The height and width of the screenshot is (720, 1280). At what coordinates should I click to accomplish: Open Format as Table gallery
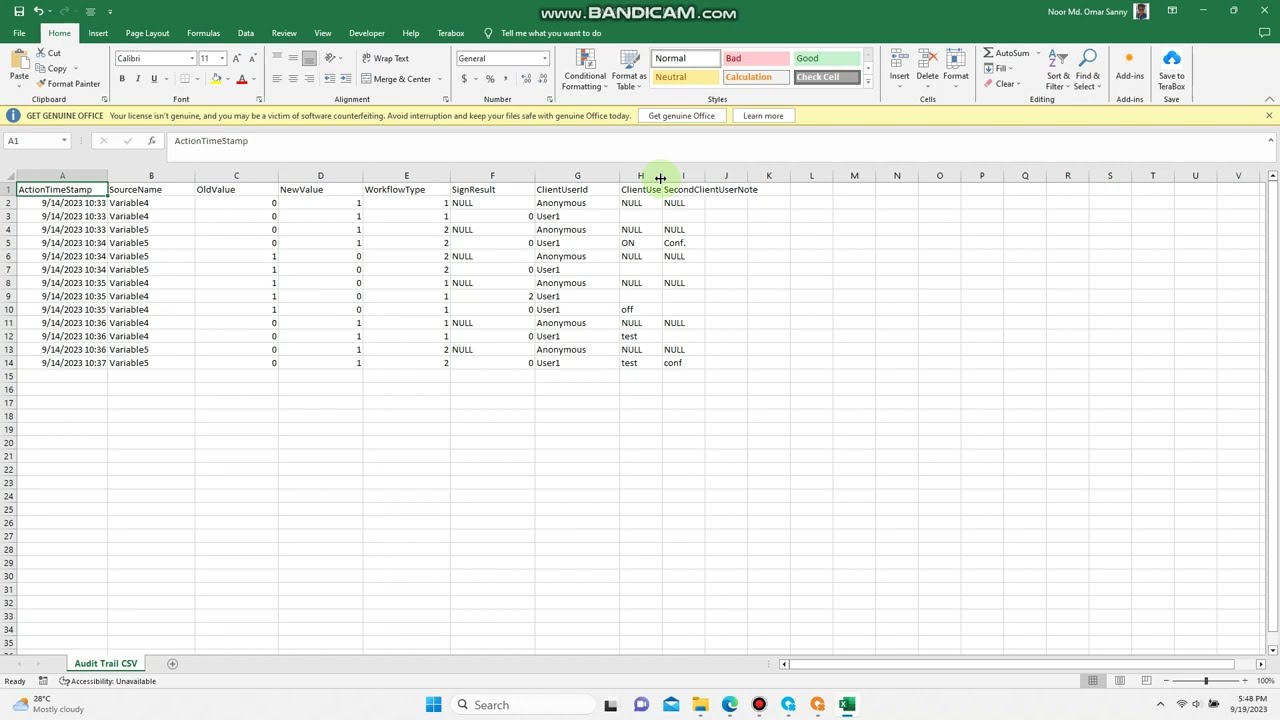pyautogui.click(x=629, y=70)
